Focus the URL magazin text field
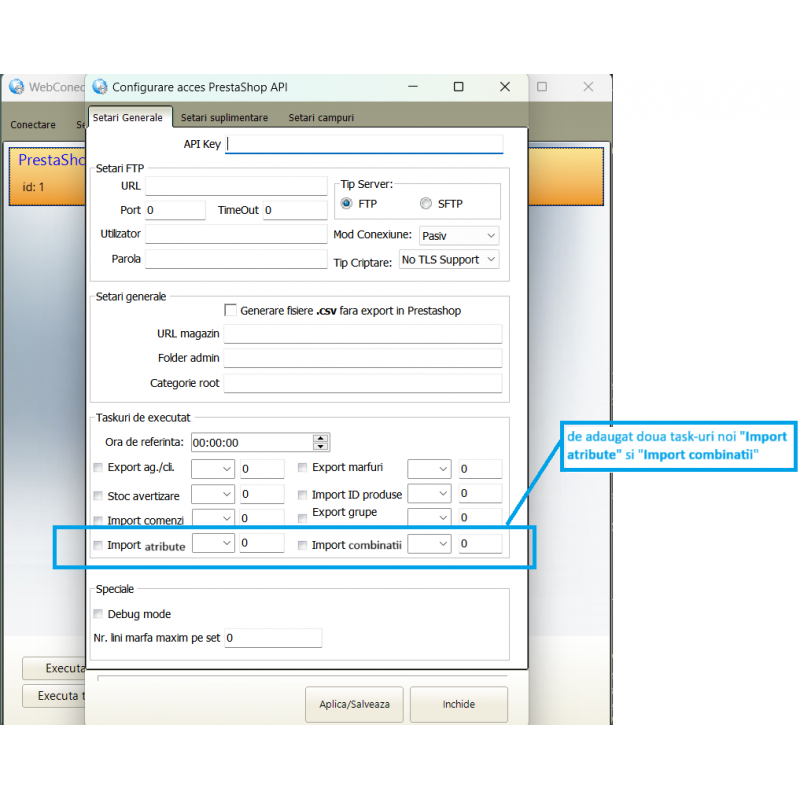Screen dimensions: 800x800 tap(362, 334)
